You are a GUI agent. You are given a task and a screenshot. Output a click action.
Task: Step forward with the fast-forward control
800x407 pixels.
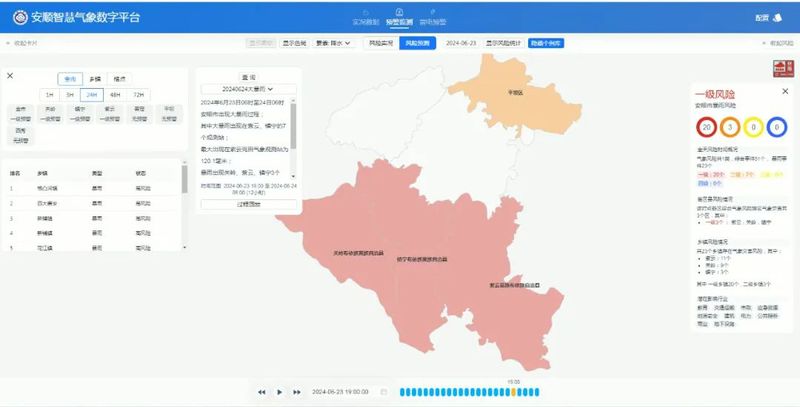(x=296, y=392)
